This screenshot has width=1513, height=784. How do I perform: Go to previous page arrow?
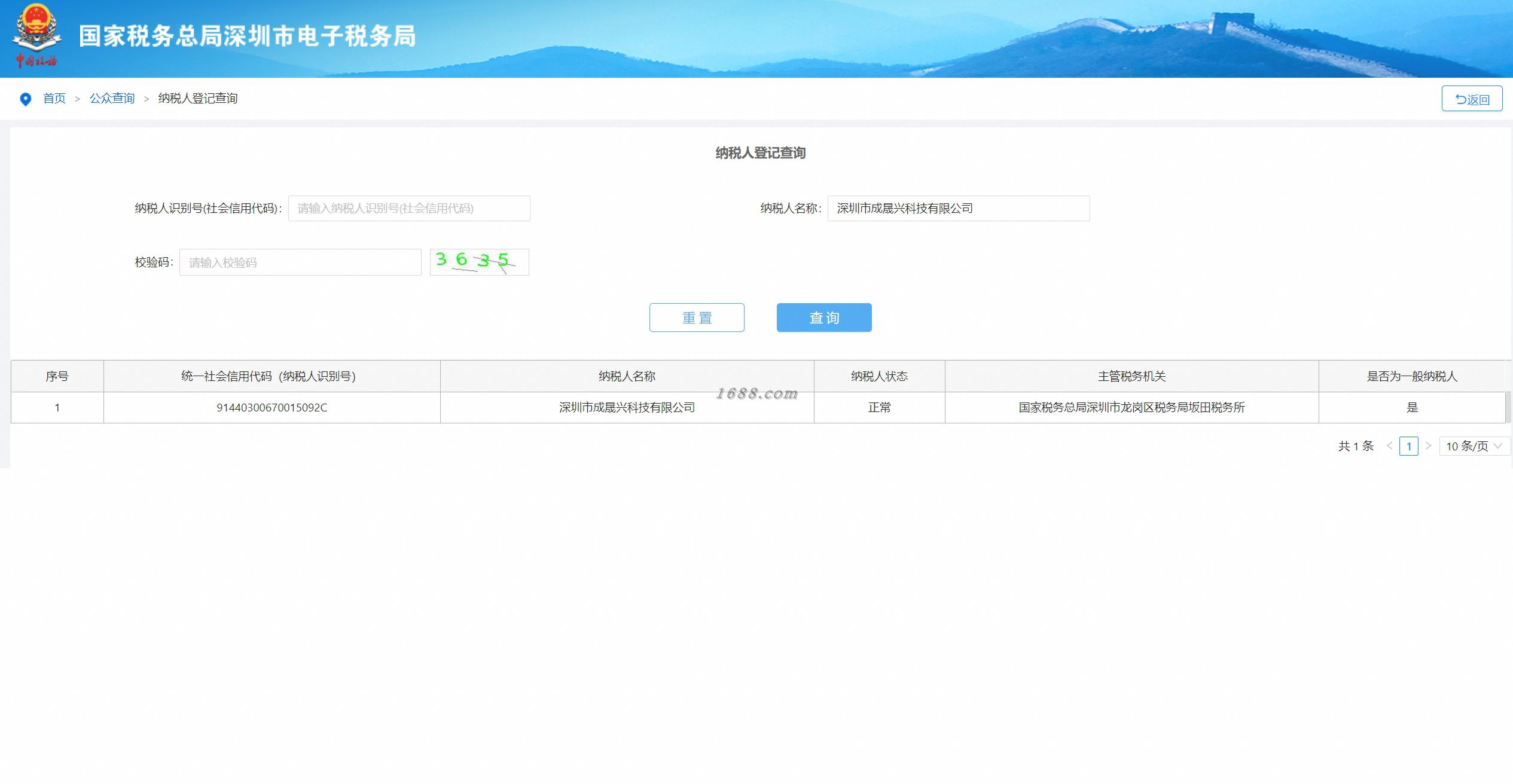tap(1389, 446)
